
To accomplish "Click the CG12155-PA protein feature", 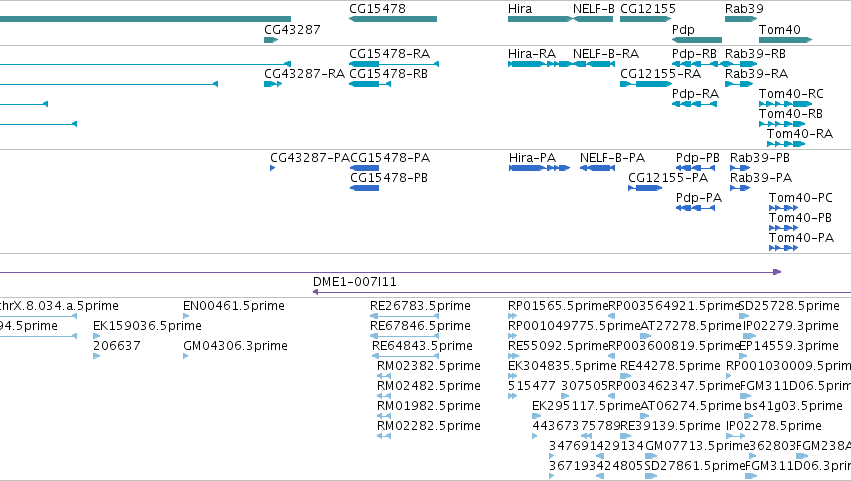I will (645, 188).
